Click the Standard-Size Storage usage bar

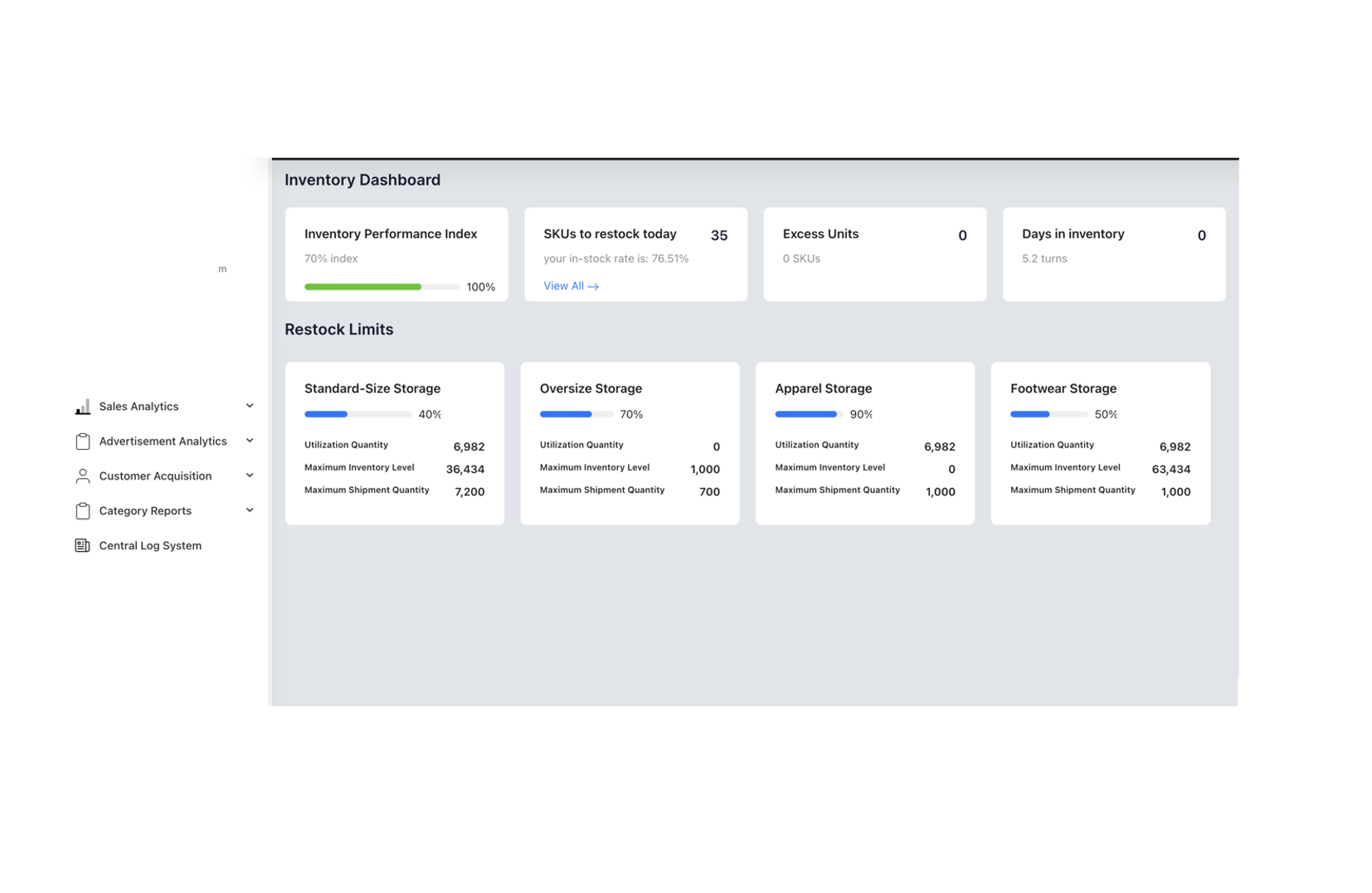tap(358, 414)
